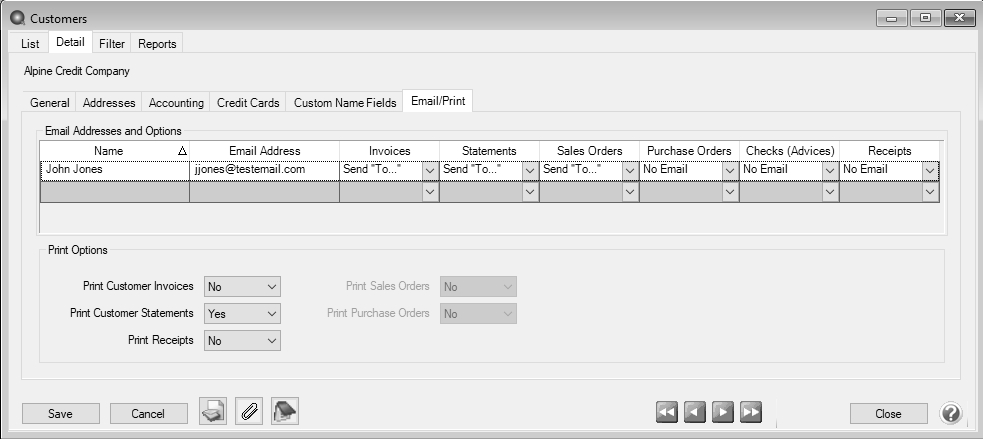Expand the Receipts email dropdown for John Jones
Viewport: 983px width, 439px height.
click(930, 170)
